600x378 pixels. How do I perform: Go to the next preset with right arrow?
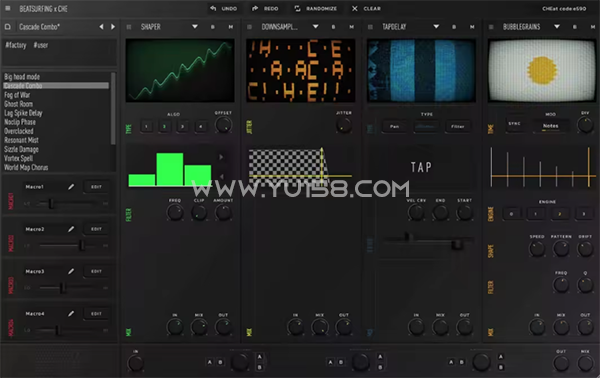pyautogui.click(x=113, y=27)
